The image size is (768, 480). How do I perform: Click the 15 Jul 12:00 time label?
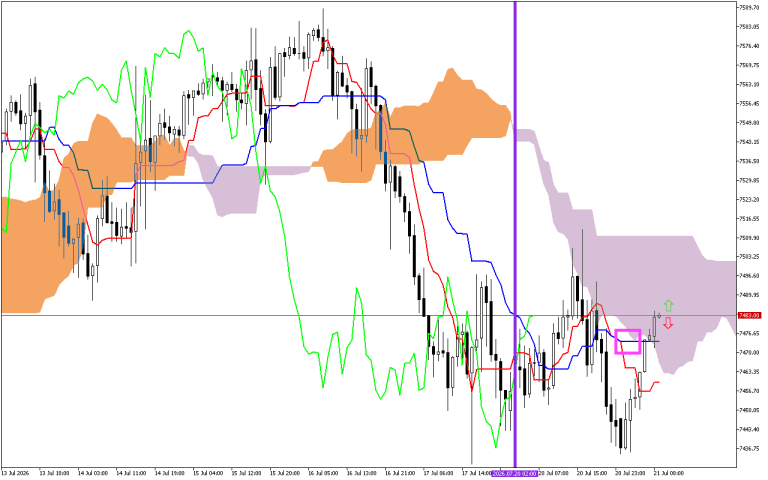coord(246,474)
